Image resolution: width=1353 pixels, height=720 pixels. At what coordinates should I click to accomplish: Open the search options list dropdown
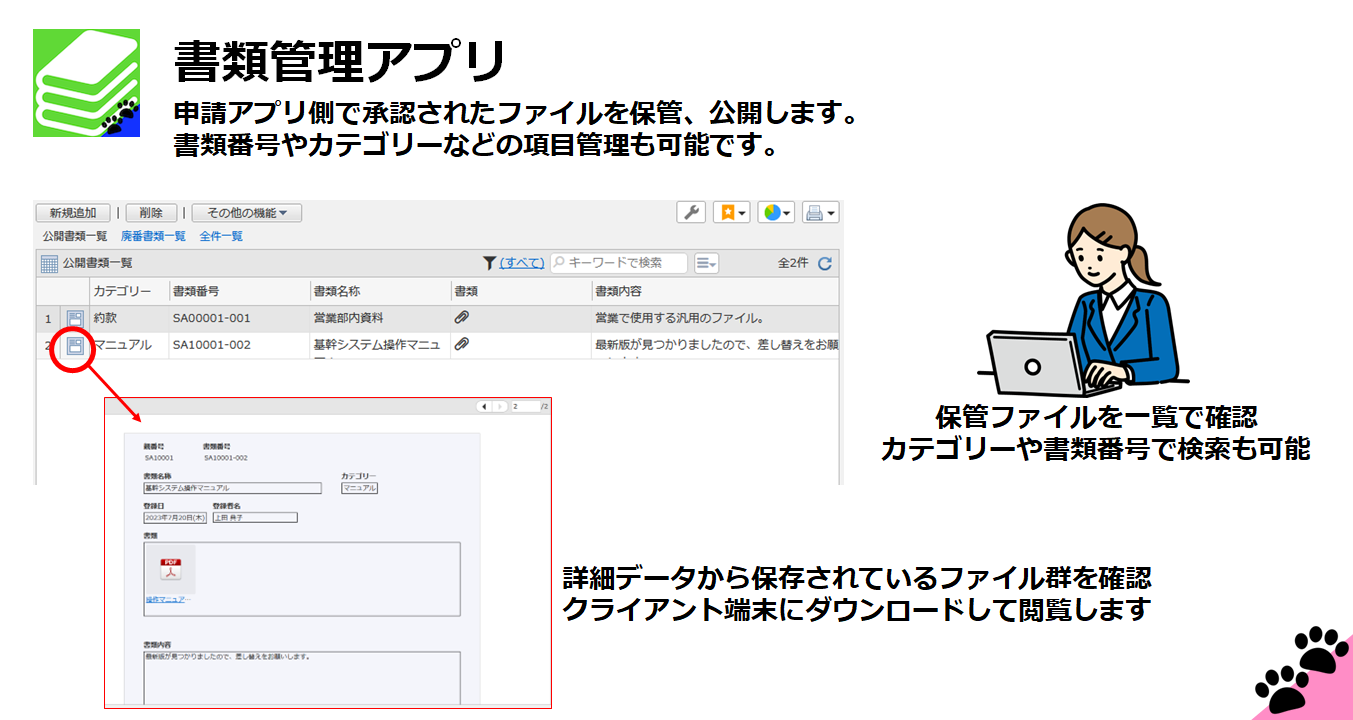click(706, 263)
